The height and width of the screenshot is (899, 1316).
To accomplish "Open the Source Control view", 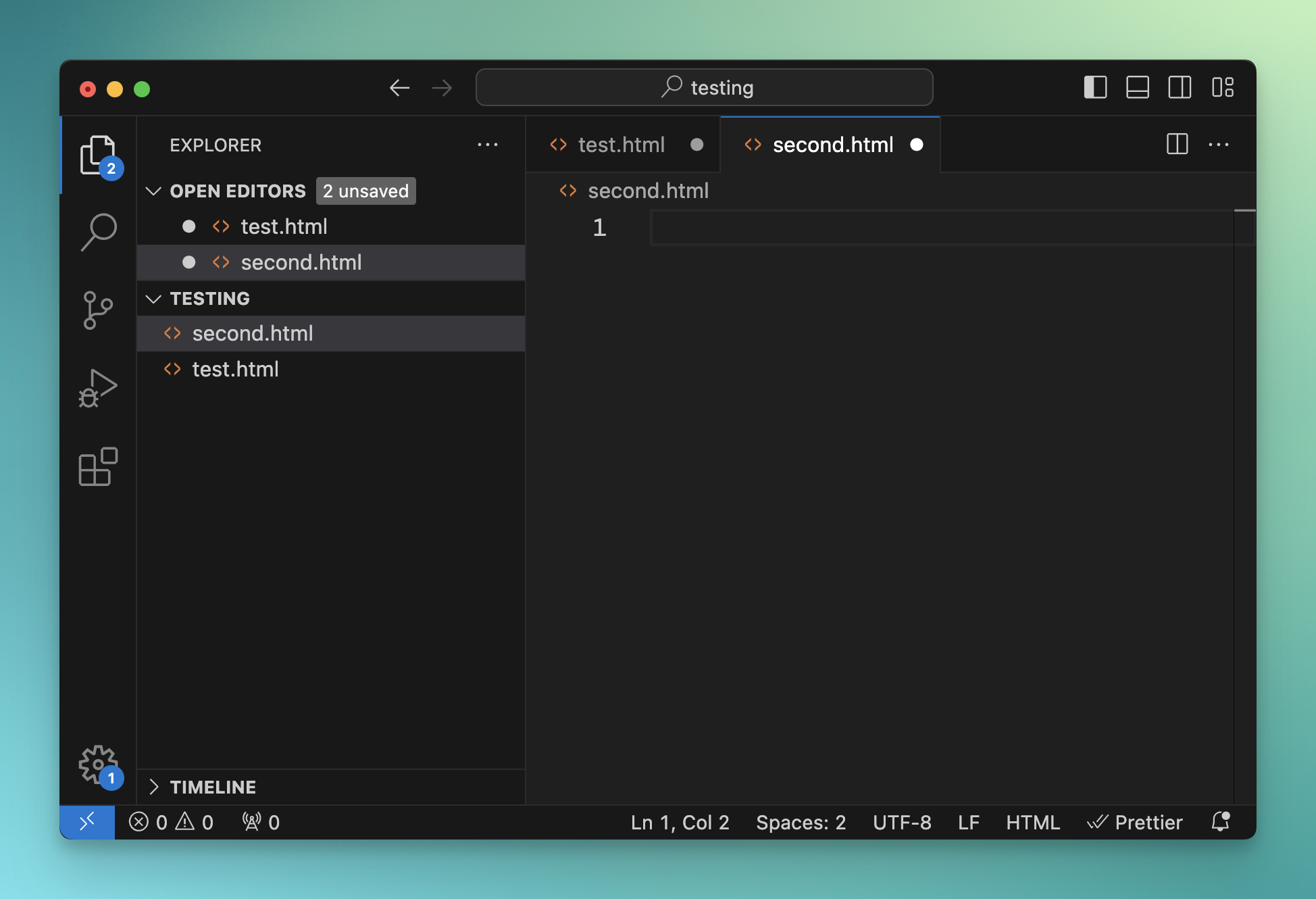I will (x=99, y=310).
